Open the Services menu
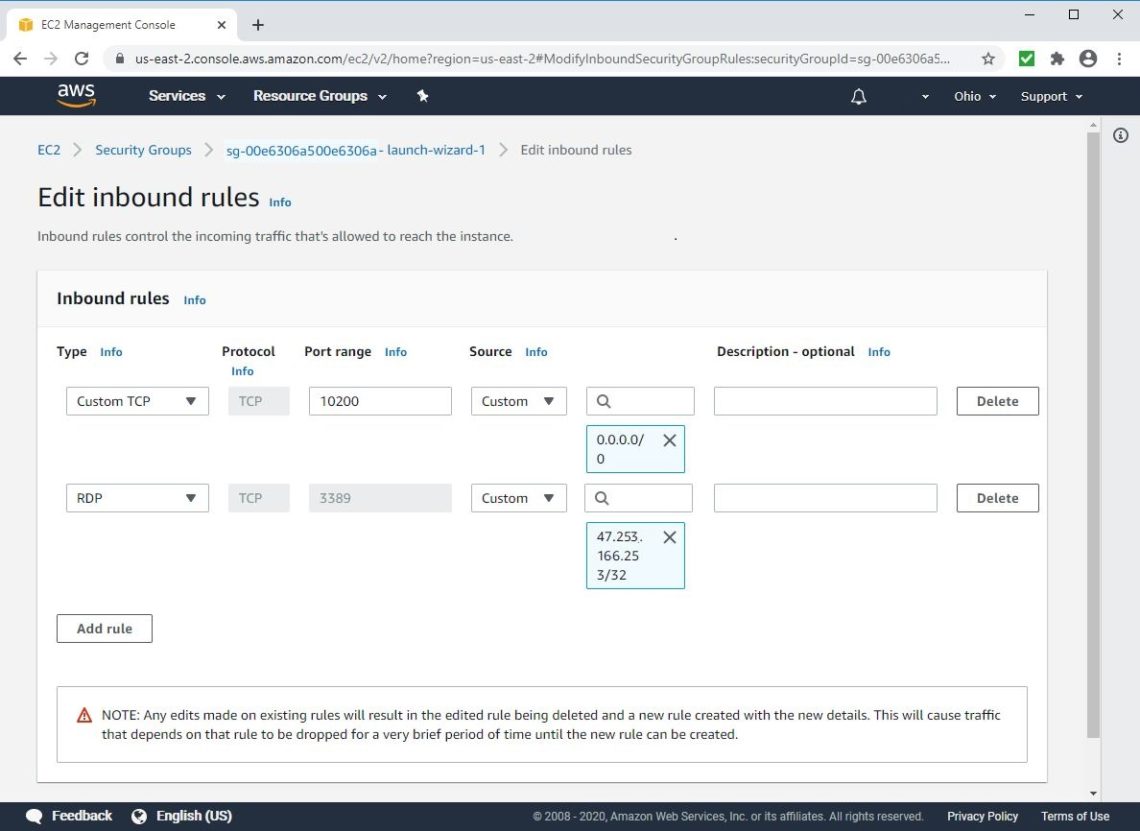 click(x=187, y=96)
